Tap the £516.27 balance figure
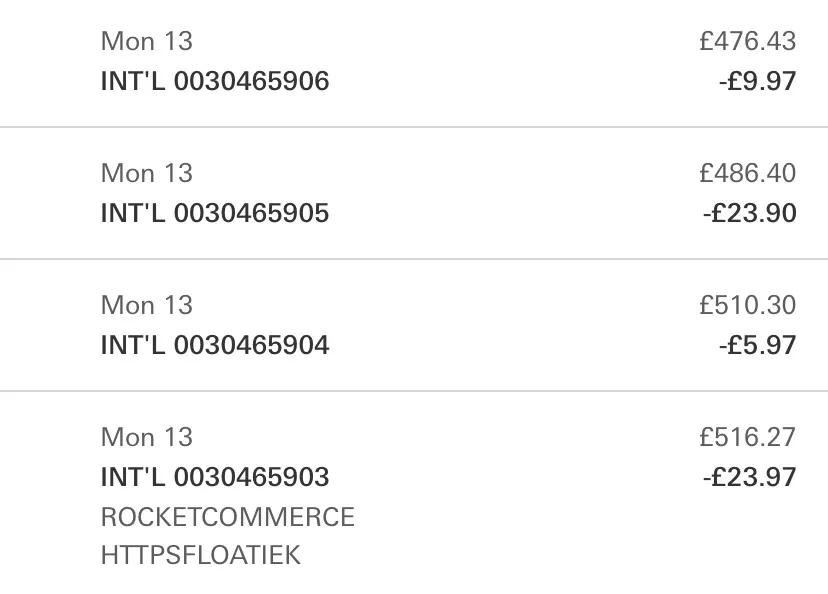 click(748, 437)
